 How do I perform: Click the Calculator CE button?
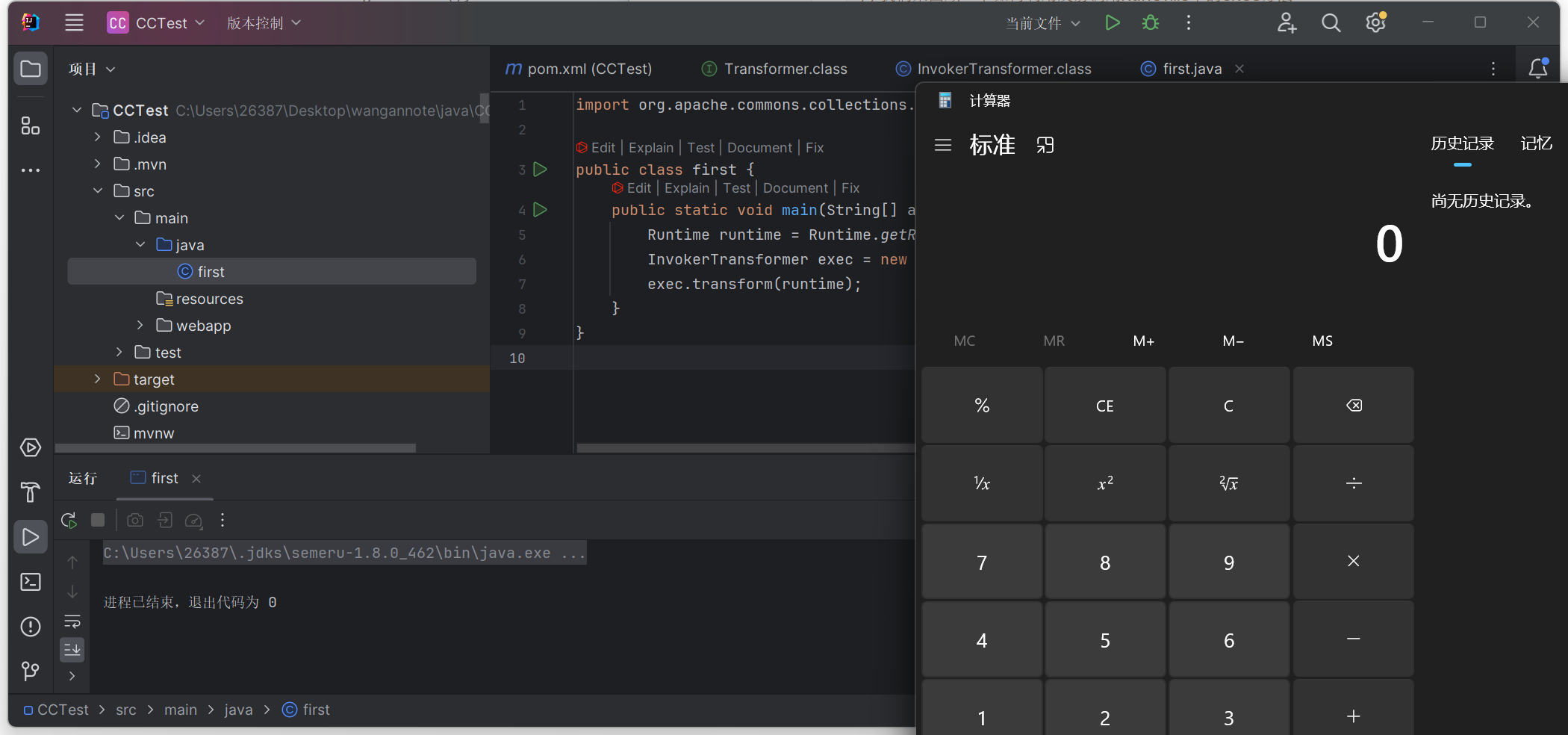pos(1105,406)
